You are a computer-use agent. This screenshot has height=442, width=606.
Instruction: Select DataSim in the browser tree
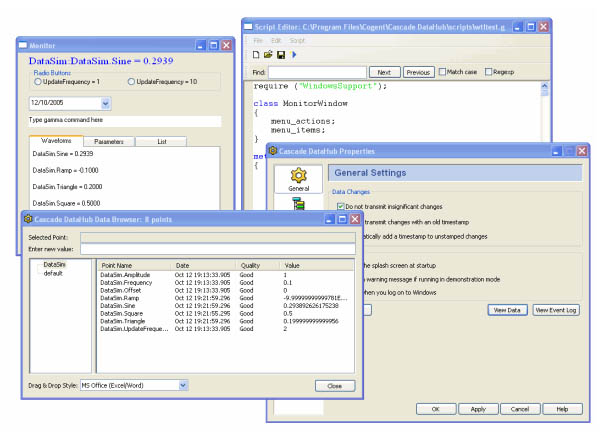(54, 265)
